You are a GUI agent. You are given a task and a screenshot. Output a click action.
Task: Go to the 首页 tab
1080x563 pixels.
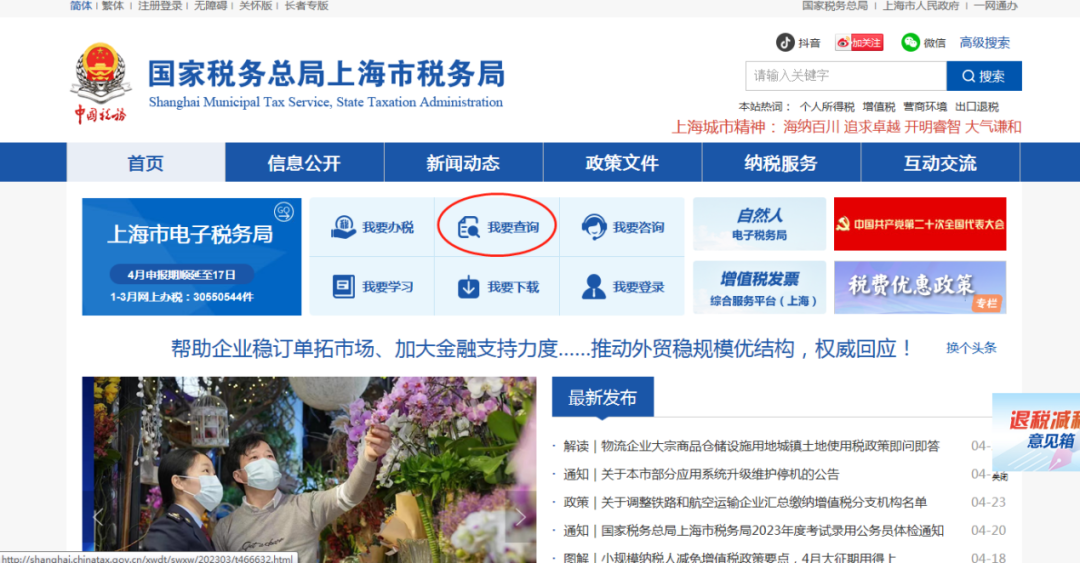[x=146, y=163]
